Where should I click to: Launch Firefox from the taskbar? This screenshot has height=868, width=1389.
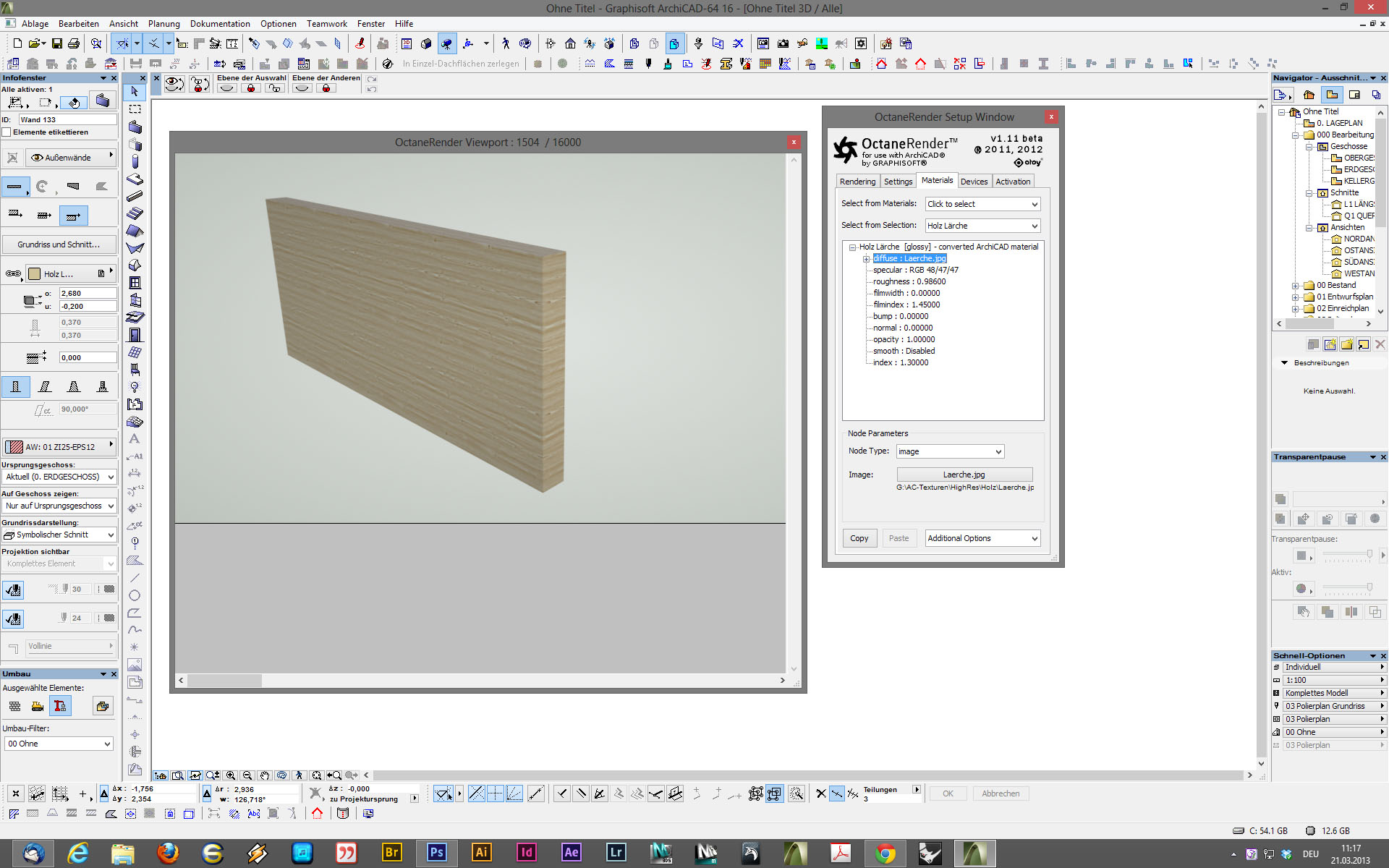pos(168,852)
